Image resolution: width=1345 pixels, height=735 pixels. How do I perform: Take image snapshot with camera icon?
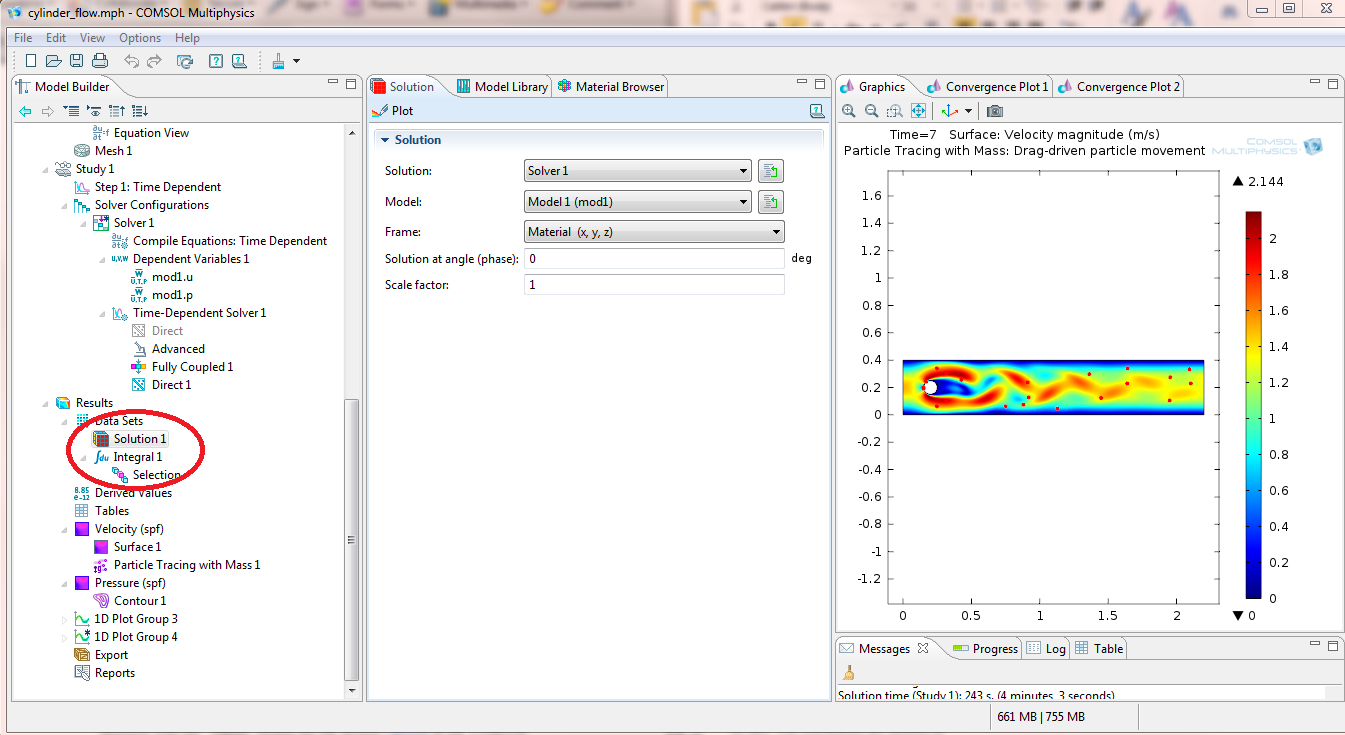(x=994, y=111)
